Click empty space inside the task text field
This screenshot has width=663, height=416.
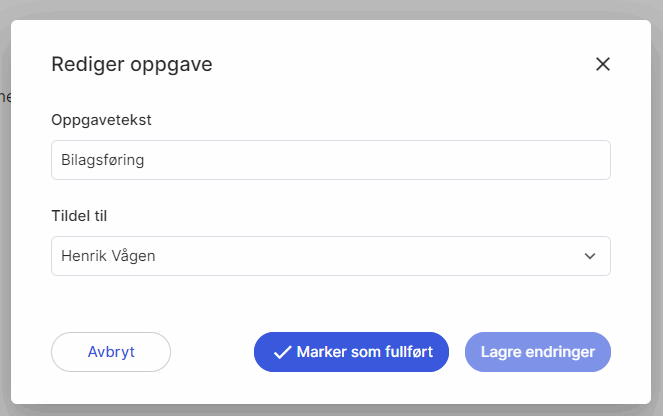[x=400, y=160]
